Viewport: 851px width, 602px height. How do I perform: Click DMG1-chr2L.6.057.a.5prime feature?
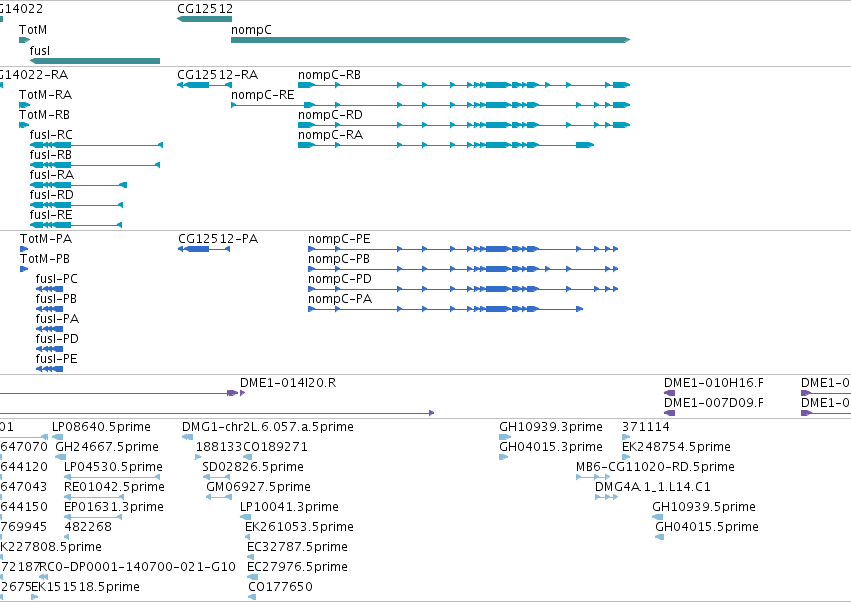coord(188,437)
